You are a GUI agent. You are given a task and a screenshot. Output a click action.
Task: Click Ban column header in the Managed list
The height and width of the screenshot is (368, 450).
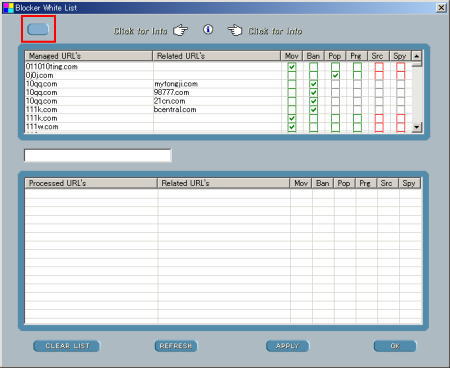pyautogui.click(x=313, y=56)
